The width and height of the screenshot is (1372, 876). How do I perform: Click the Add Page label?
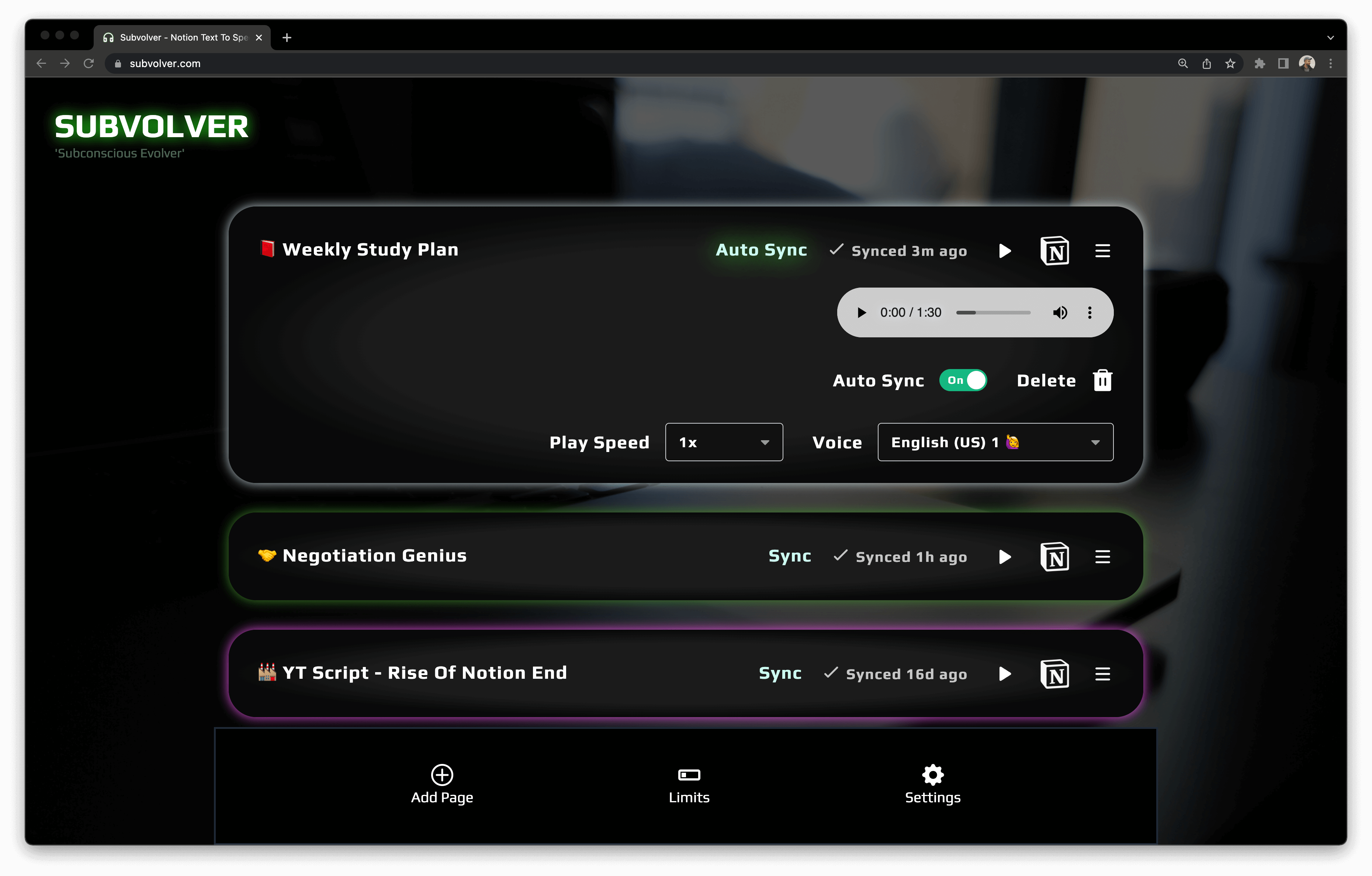tap(441, 797)
